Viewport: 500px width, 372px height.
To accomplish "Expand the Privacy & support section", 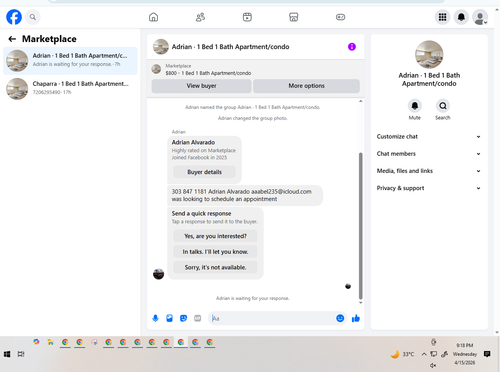I will (429, 188).
